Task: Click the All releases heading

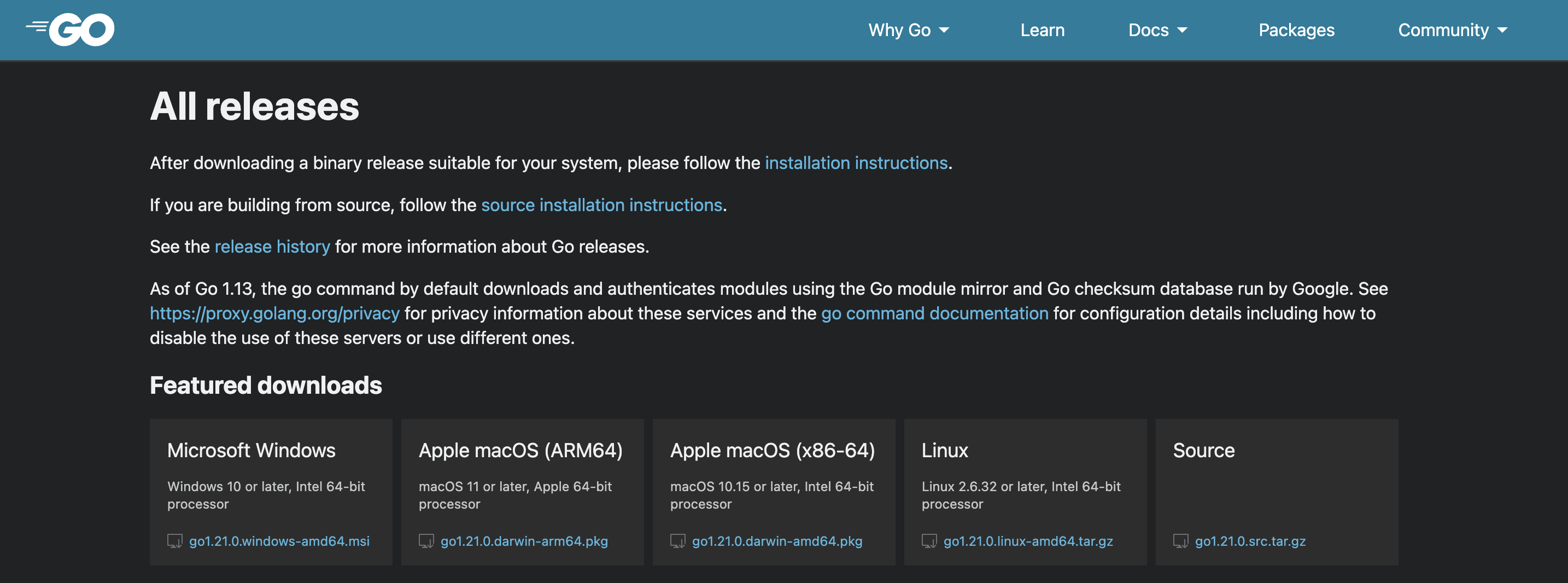Action: click(x=254, y=107)
